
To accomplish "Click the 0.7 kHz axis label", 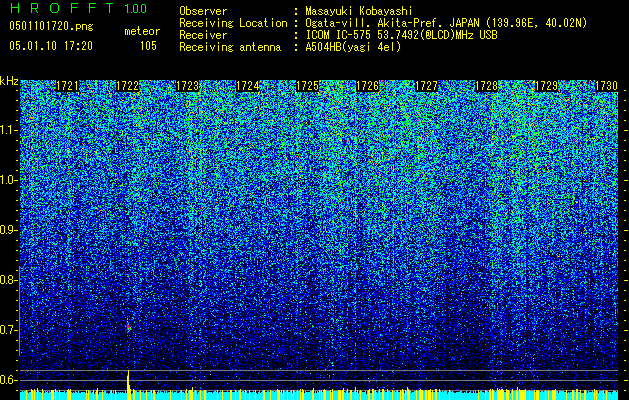I will (8, 330).
